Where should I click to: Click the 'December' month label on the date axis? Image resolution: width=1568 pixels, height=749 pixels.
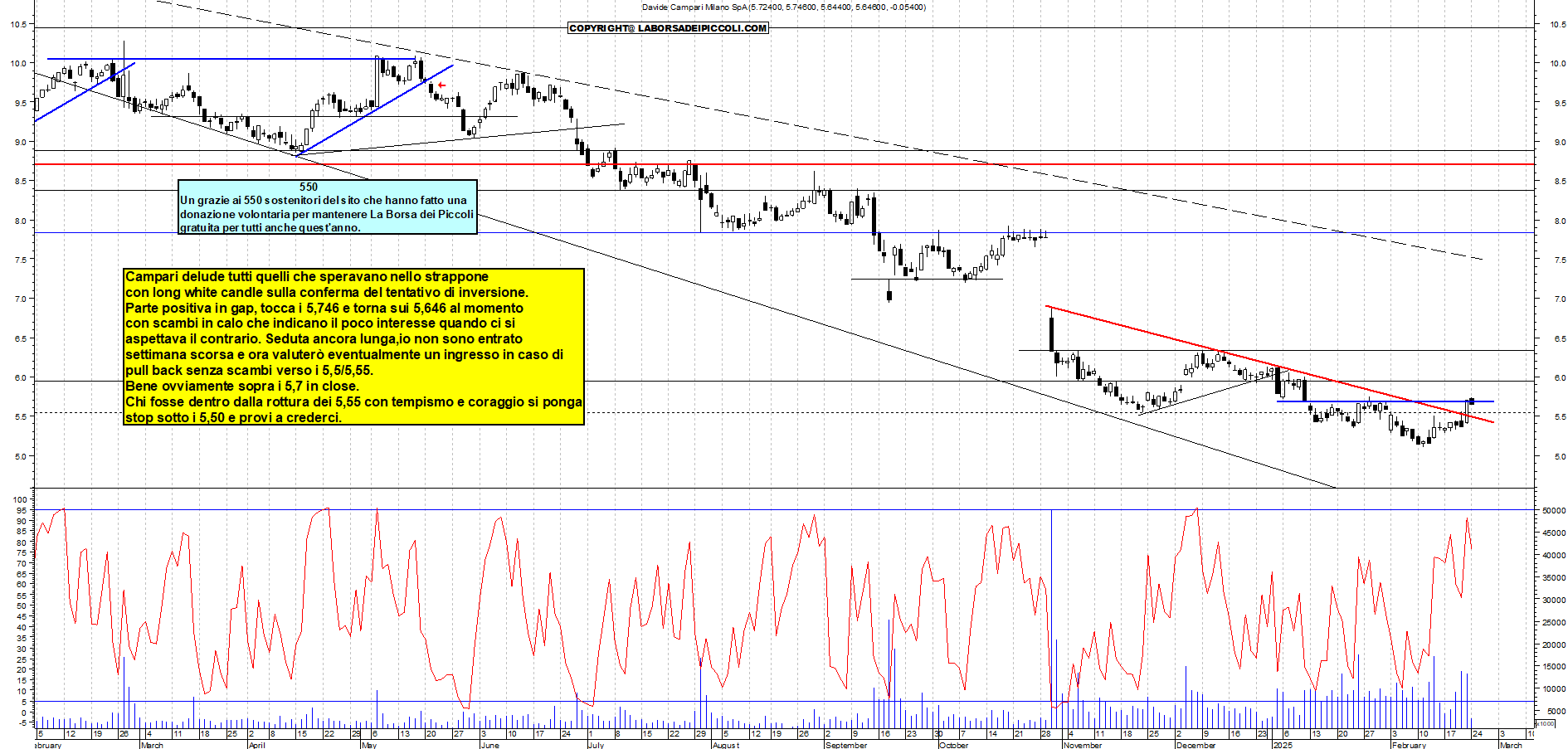click(1195, 745)
